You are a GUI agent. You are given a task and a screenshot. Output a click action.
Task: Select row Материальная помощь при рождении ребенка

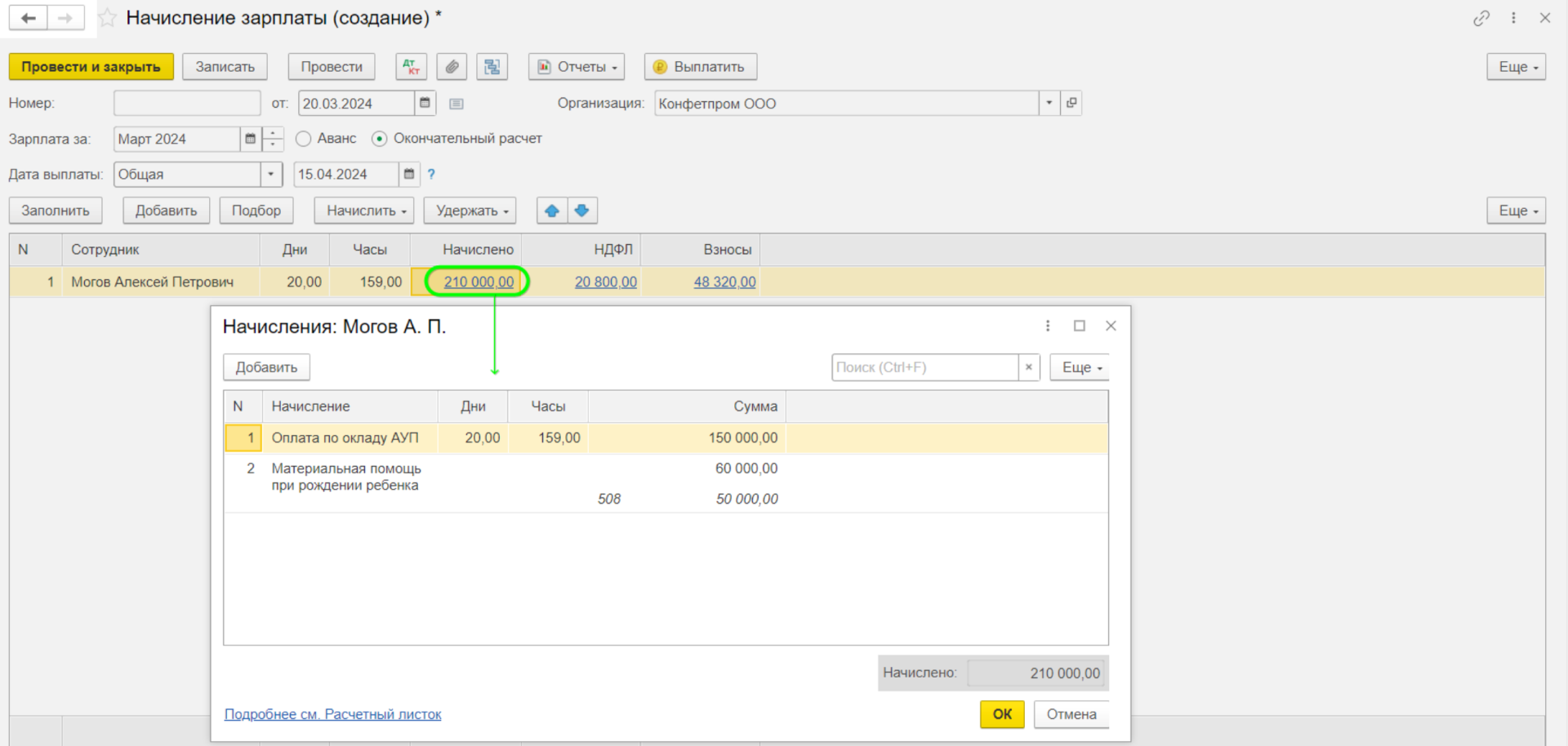666,483
